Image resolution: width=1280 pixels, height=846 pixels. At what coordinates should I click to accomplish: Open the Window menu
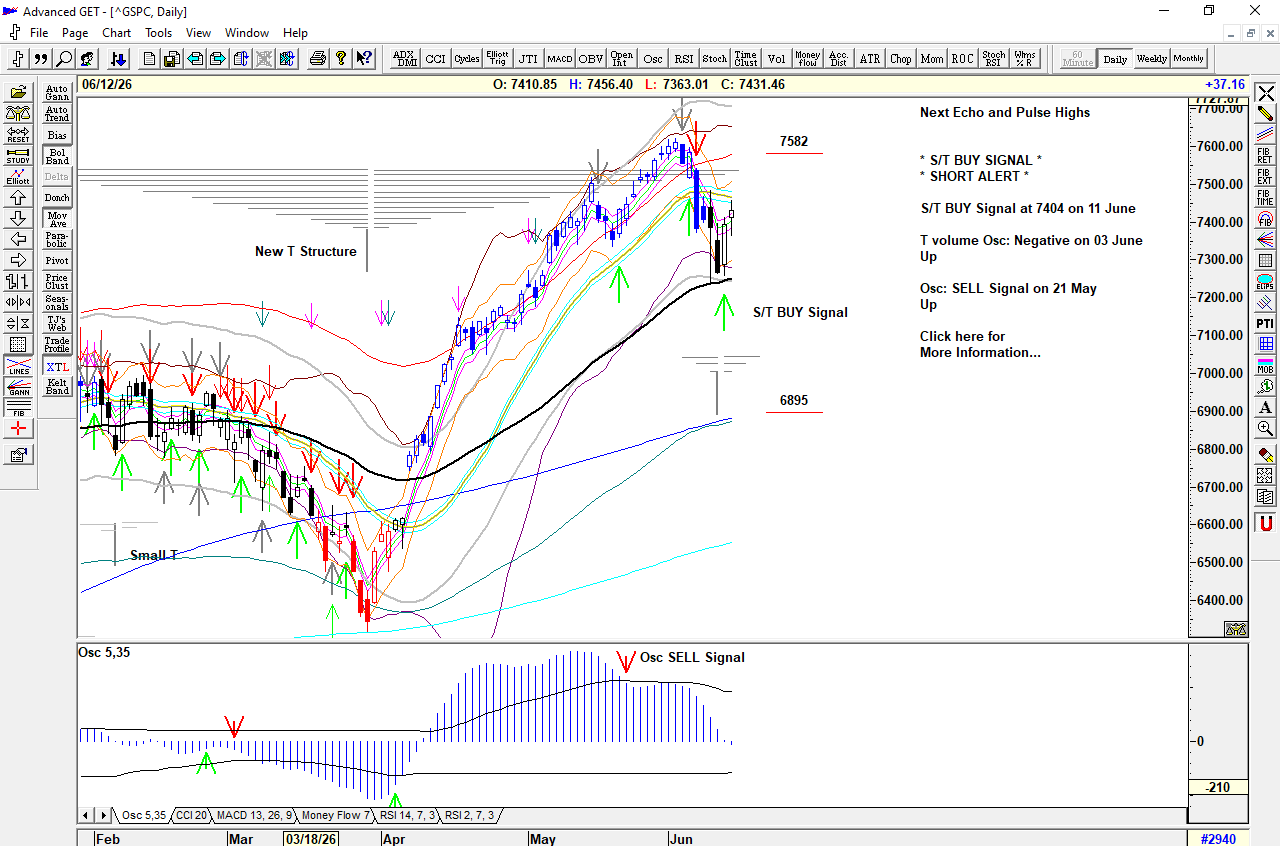point(246,33)
